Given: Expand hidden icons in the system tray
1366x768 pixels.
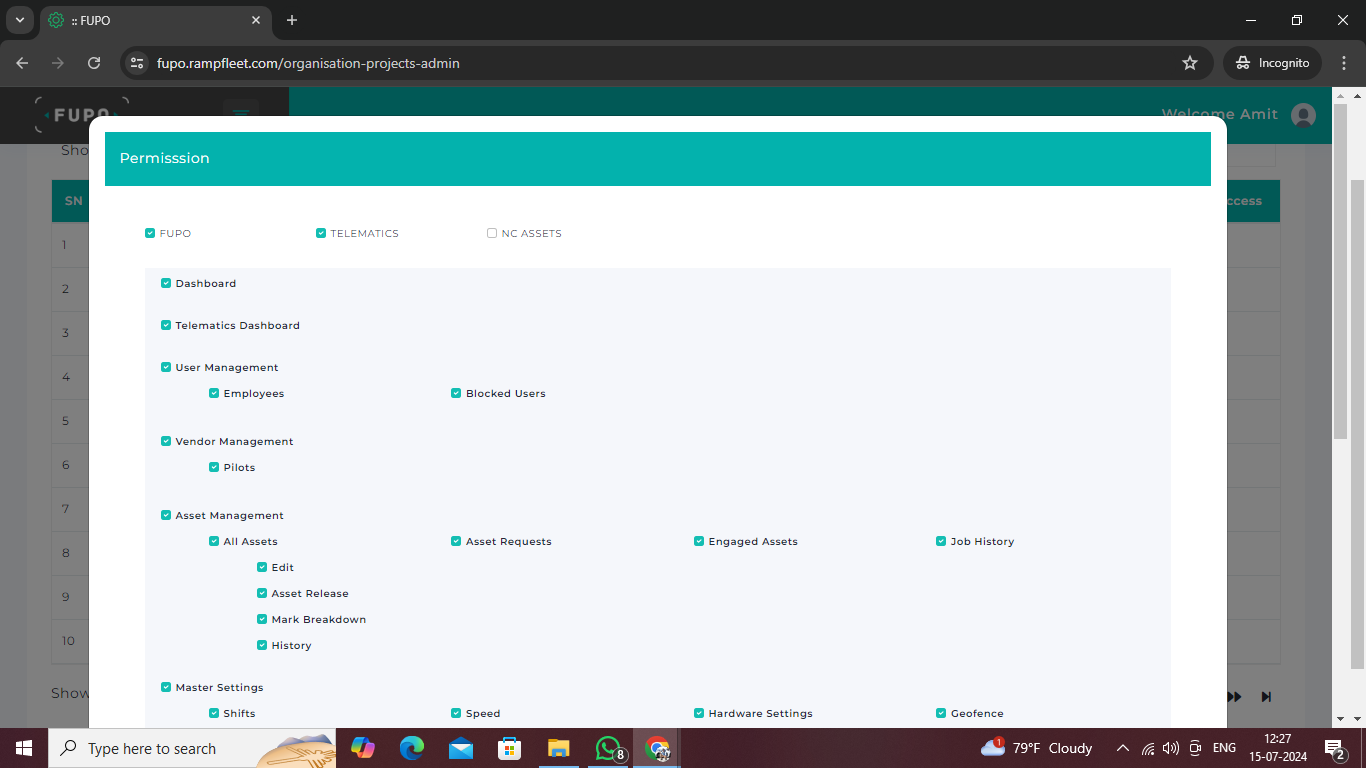Looking at the screenshot, I should (1122, 747).
